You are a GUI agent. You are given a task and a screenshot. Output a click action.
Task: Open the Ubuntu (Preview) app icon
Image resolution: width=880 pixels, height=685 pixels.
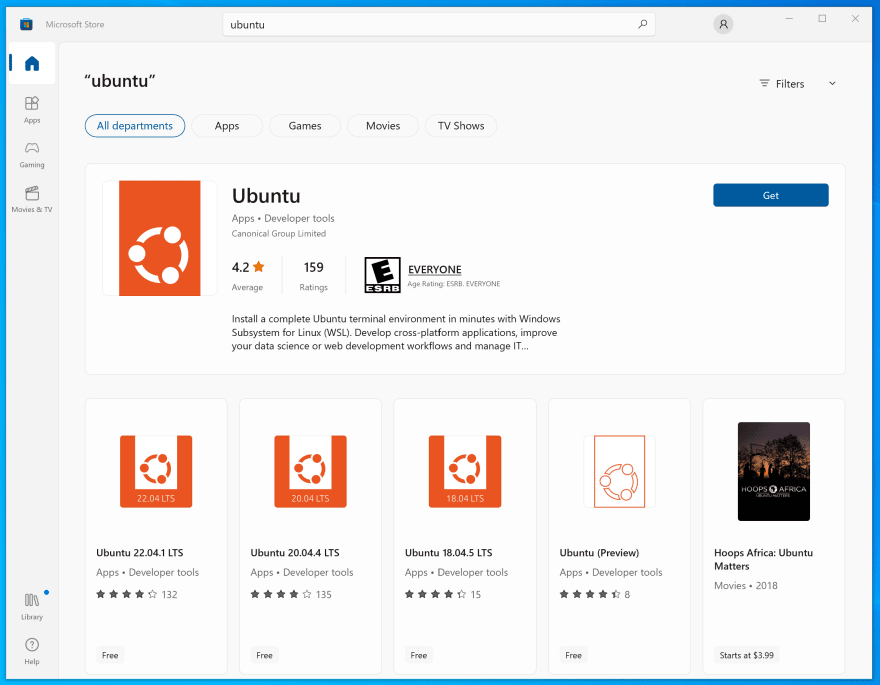point(620,471)
